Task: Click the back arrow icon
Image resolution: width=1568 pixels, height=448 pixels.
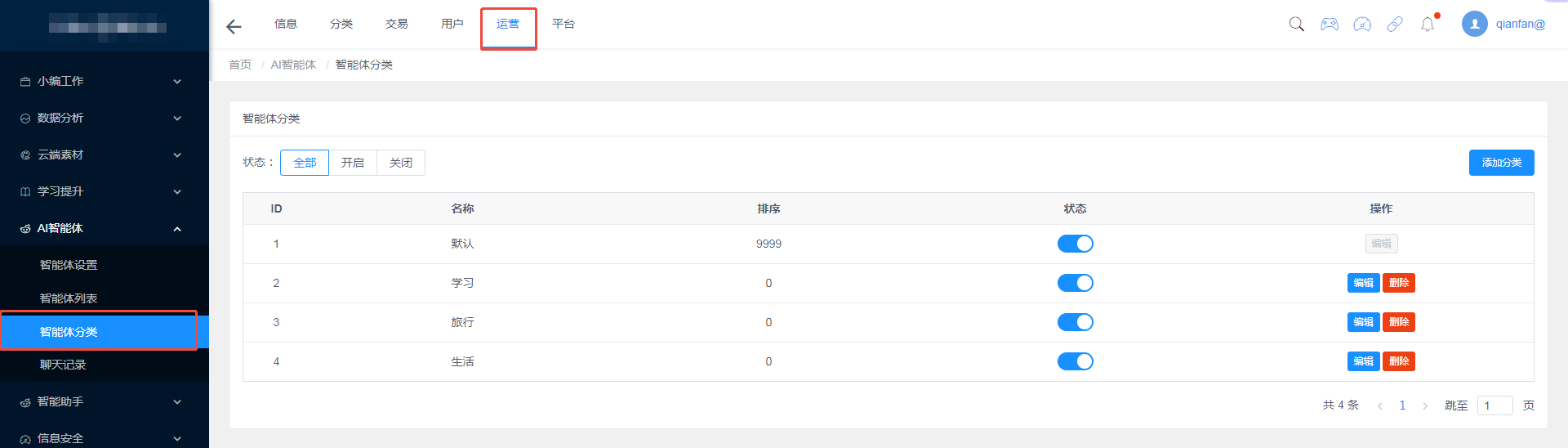Action: pyautogui.click(x=234, y=27)
